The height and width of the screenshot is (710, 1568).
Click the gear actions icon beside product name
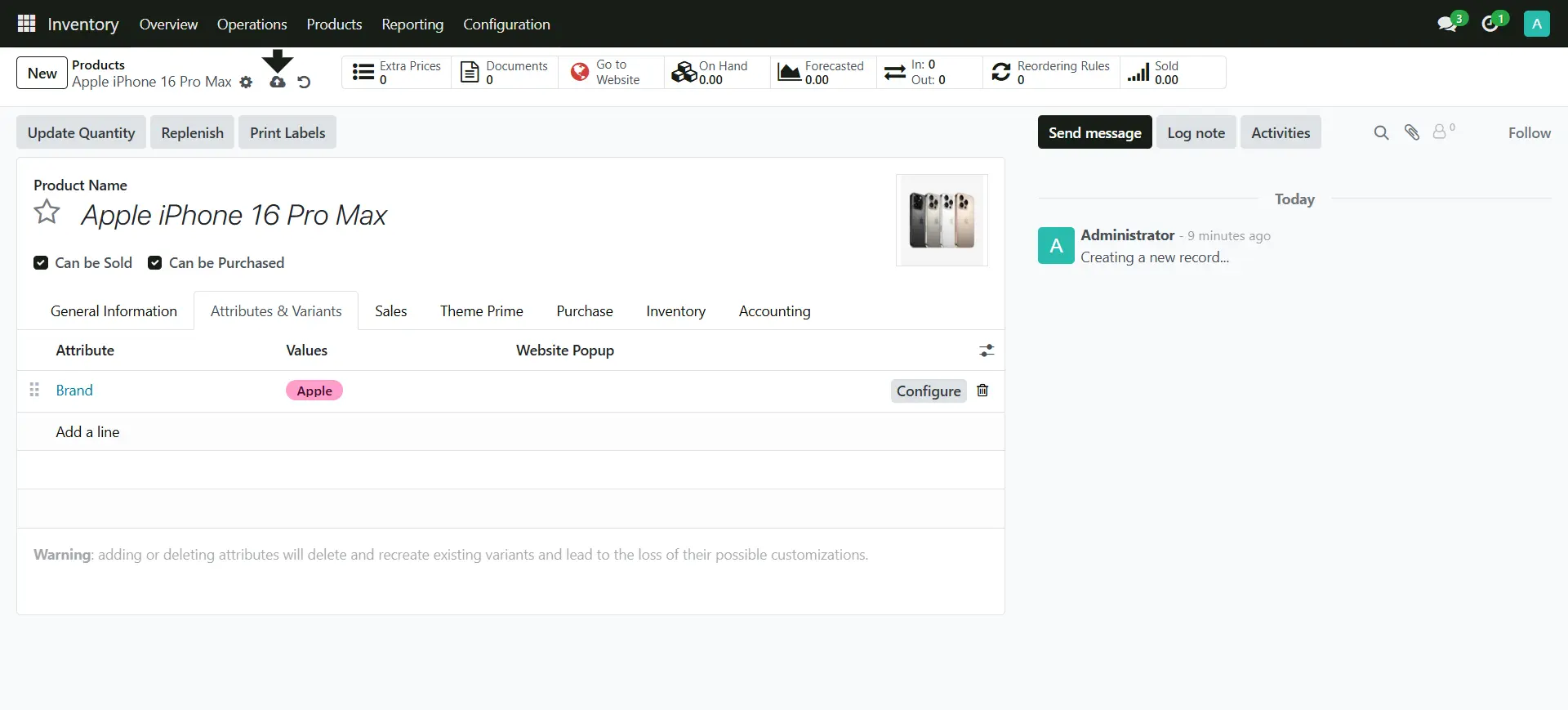click(x=246, y=83)
